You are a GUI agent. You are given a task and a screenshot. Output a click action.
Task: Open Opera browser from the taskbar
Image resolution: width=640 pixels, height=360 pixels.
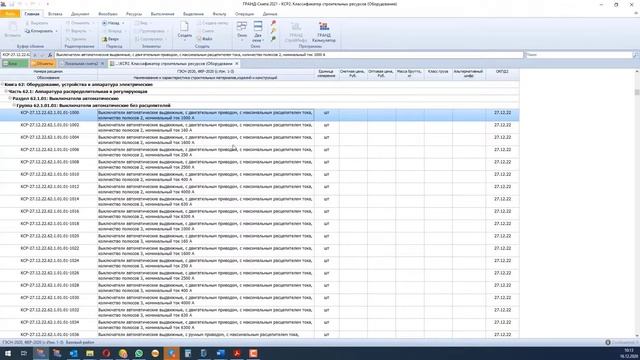[106, 353]
